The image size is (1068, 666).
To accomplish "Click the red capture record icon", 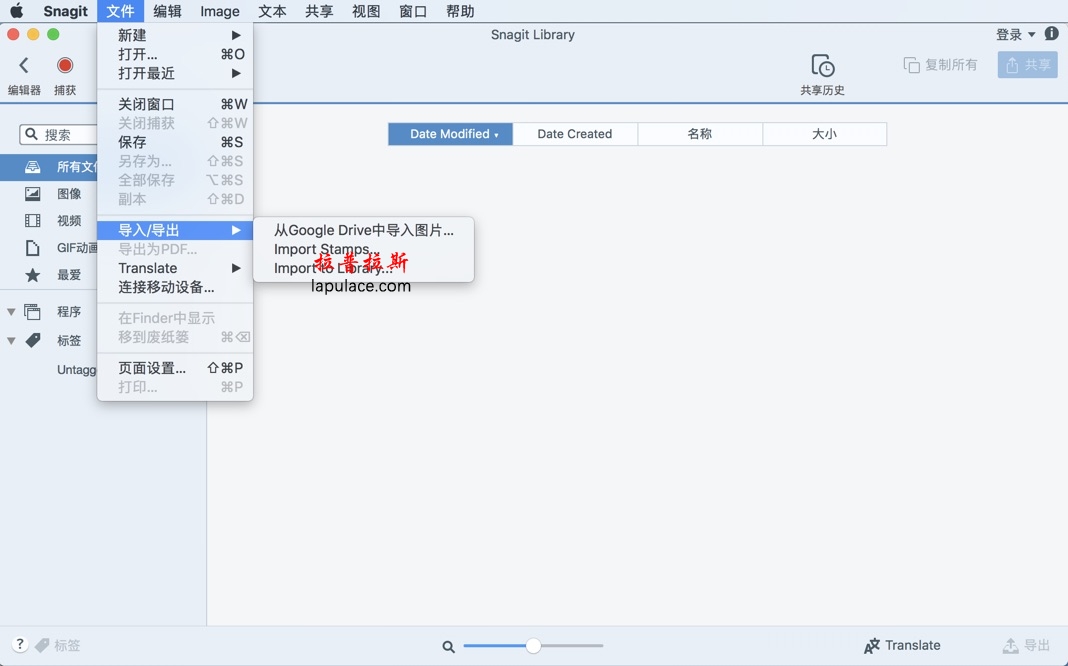I will click(x=65, y=65).
